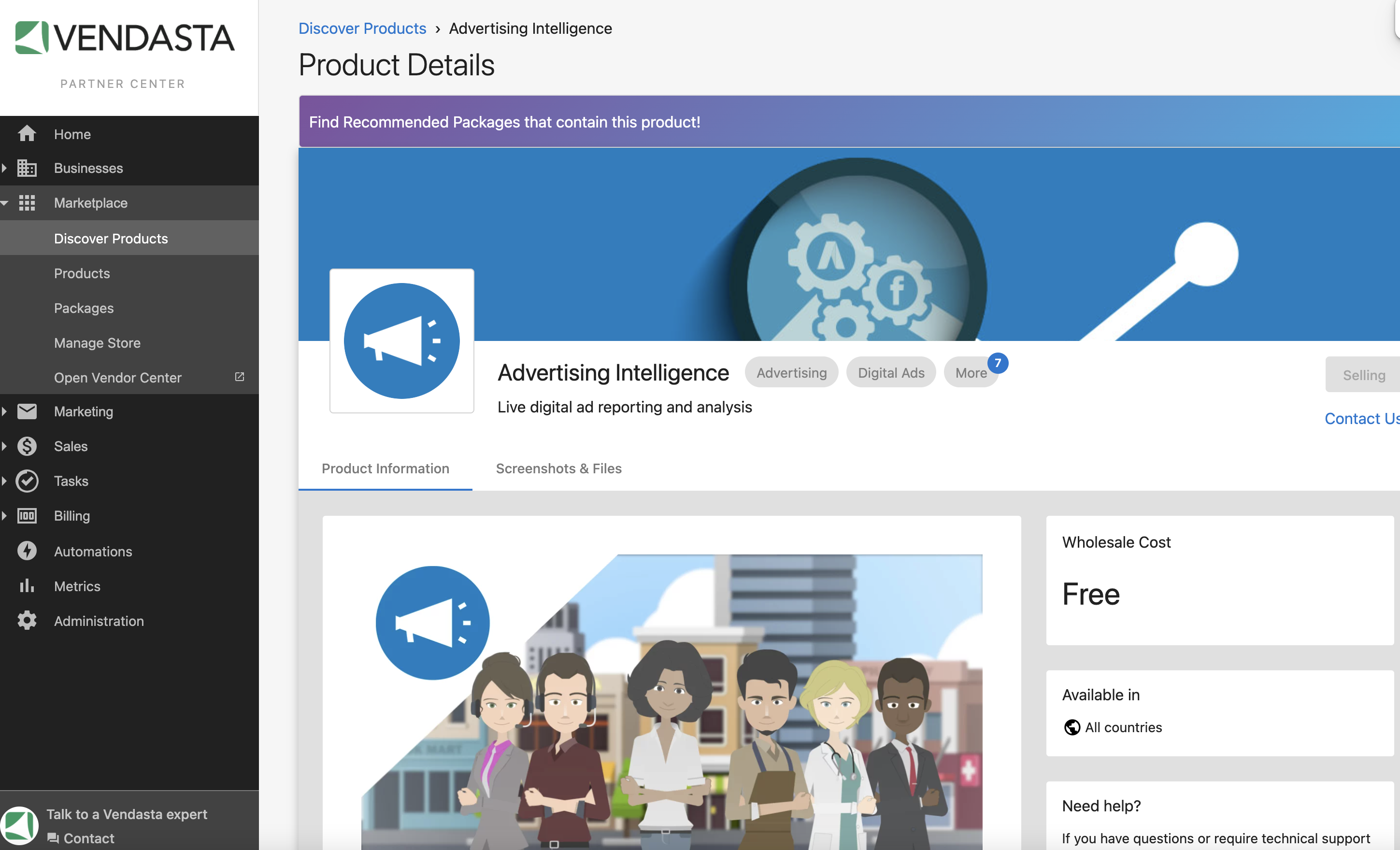
Task: Click the chat bubble icon next to Contact
Action: (x=53, y=837)
